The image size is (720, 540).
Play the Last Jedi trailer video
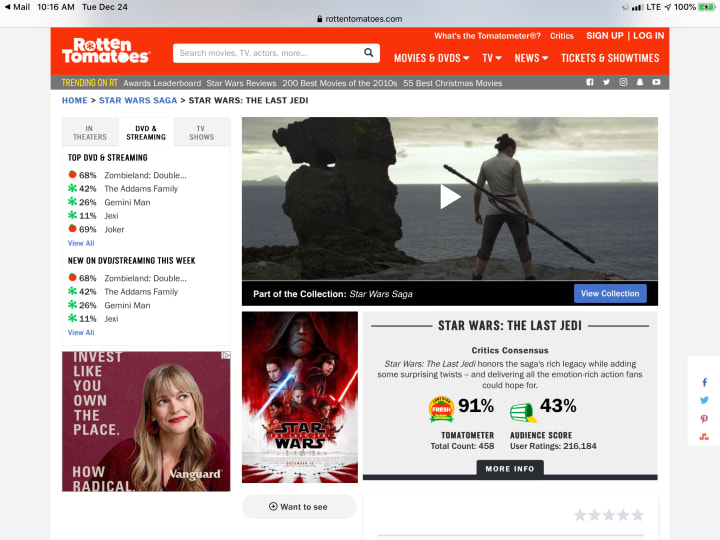pos(450,197)
